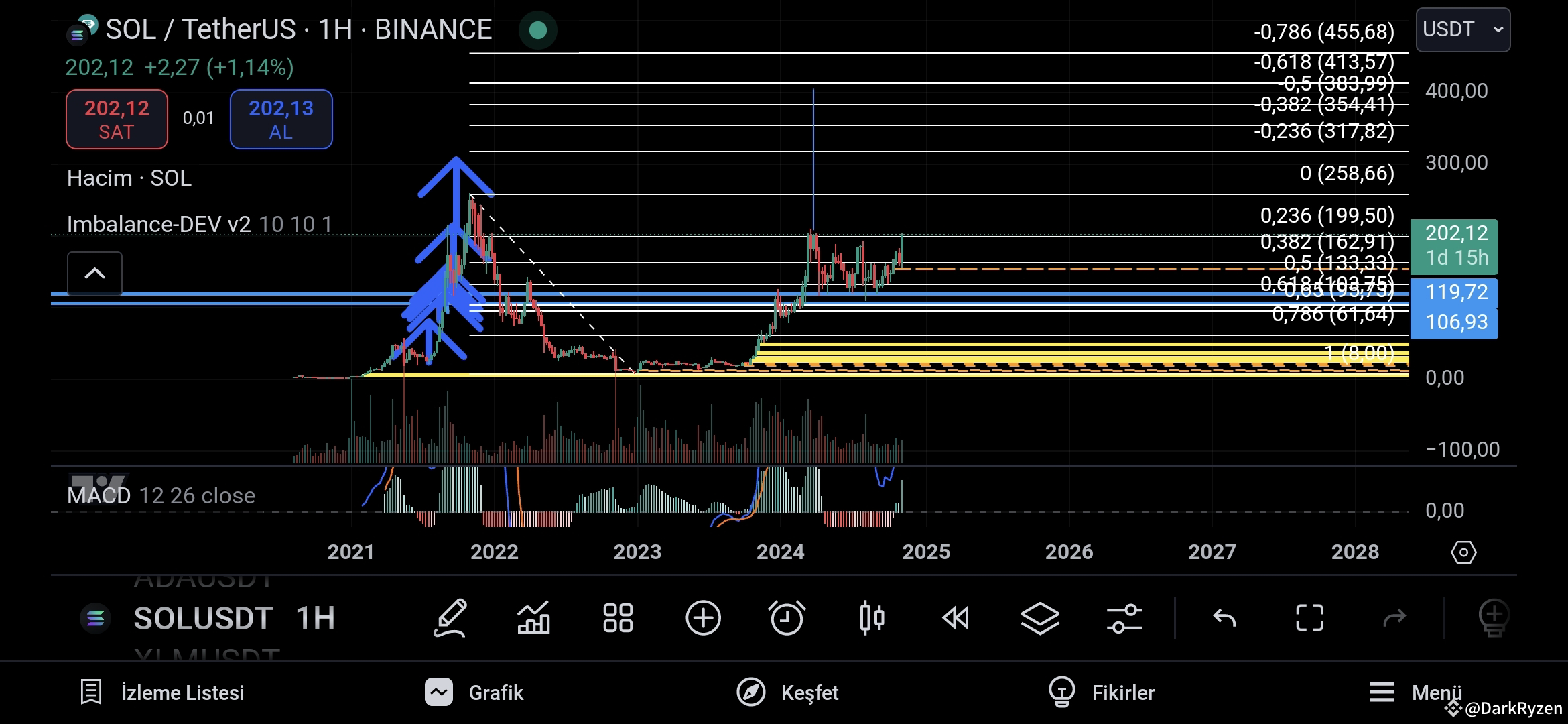
Task: Publish idea lightbulb plus icon
Action: point(1494,617)
